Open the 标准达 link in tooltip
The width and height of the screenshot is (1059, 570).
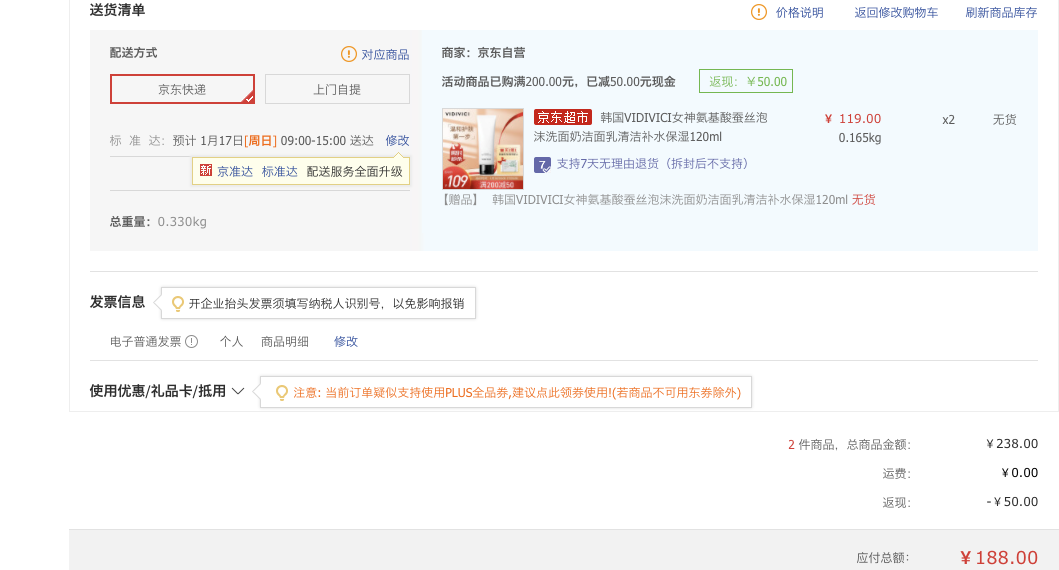[280, 172]
